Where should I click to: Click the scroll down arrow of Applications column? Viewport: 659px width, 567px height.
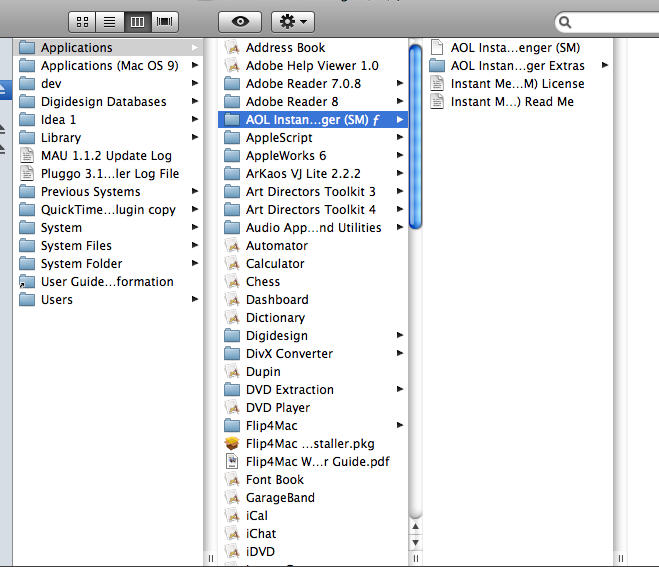415,543
